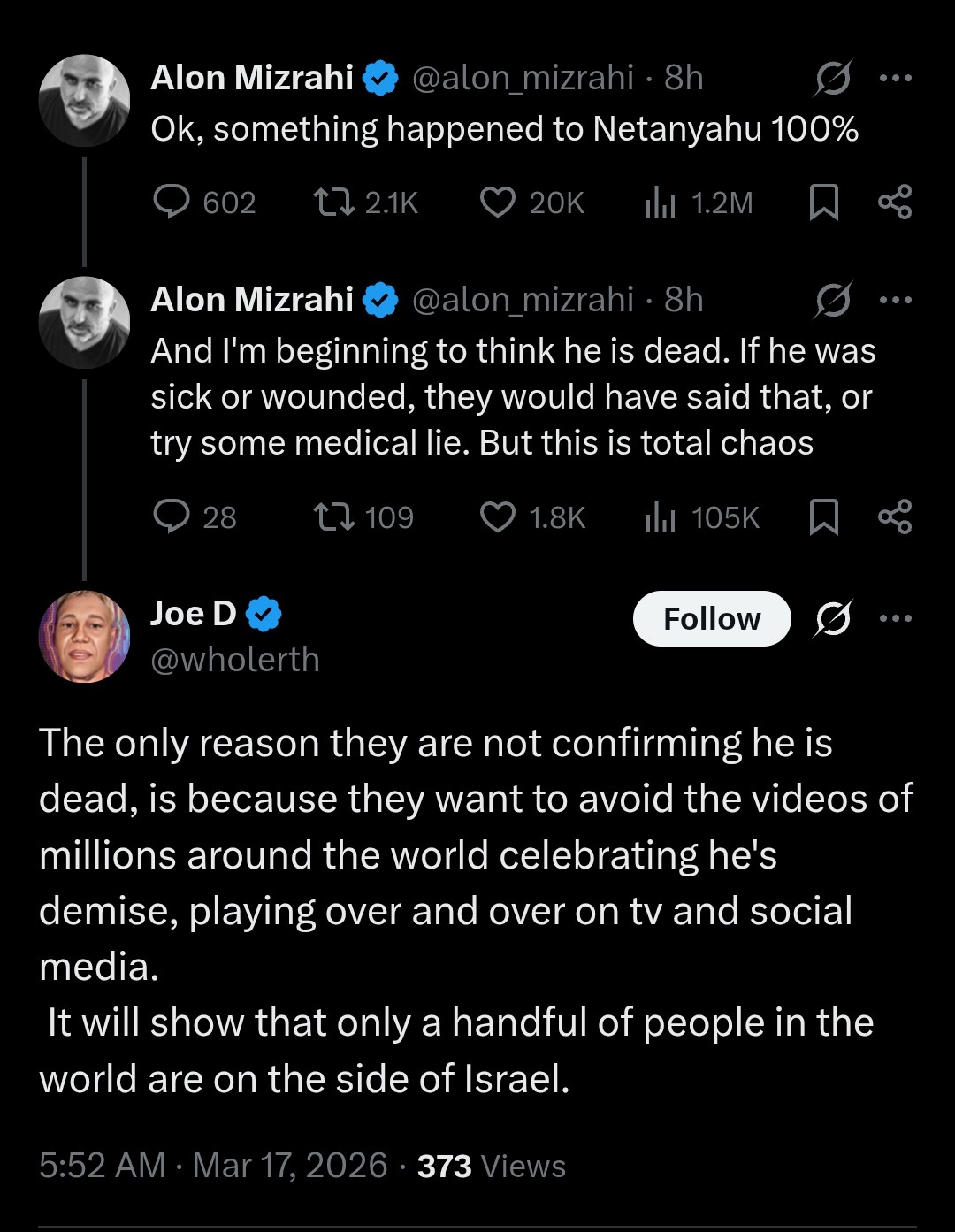The height and width of the screenshot is (1232, 955).
Task: Click Grok icon on the first tweet
Action: [x=833, y=78]
